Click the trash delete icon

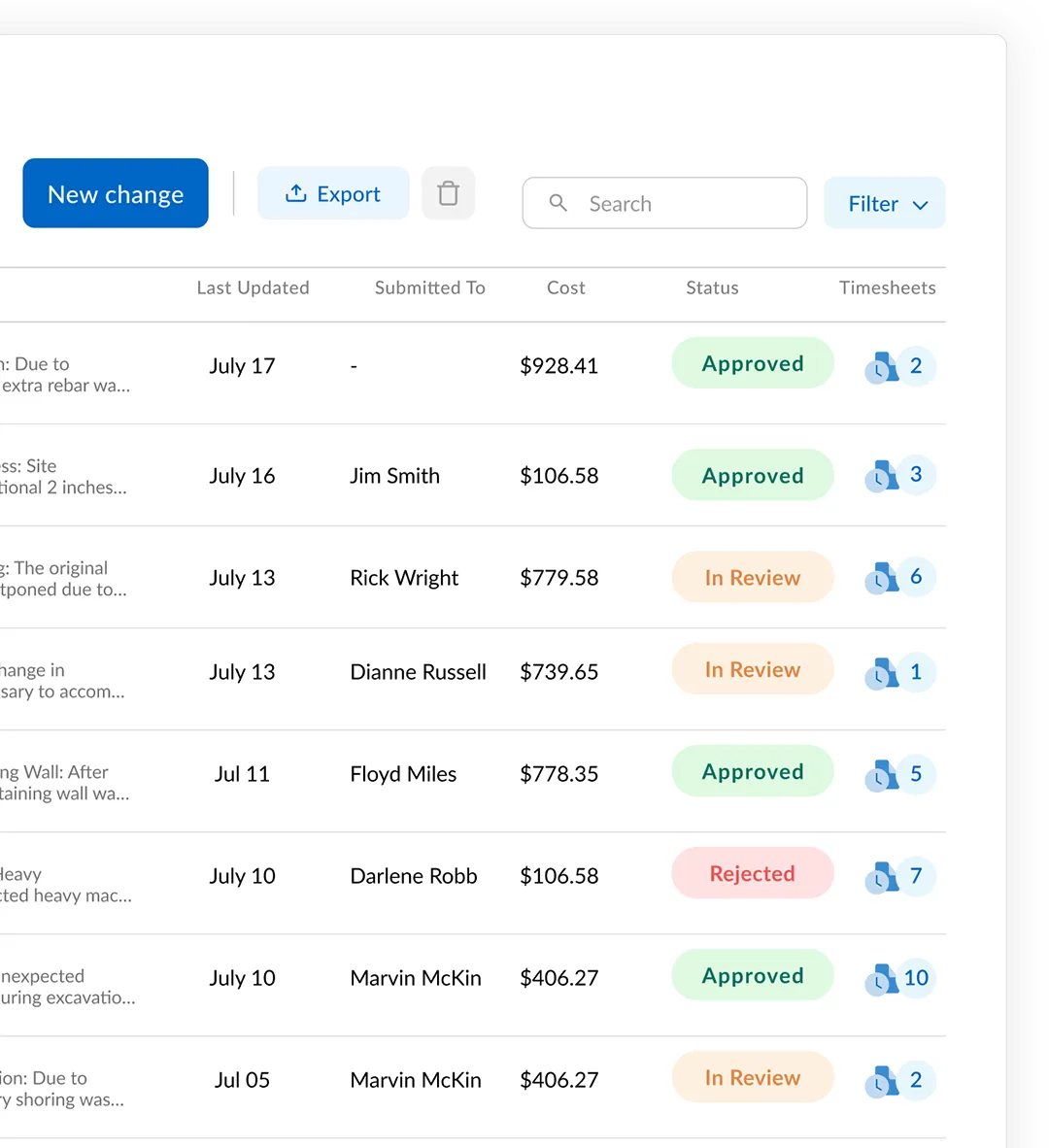[x=448, y=193]
